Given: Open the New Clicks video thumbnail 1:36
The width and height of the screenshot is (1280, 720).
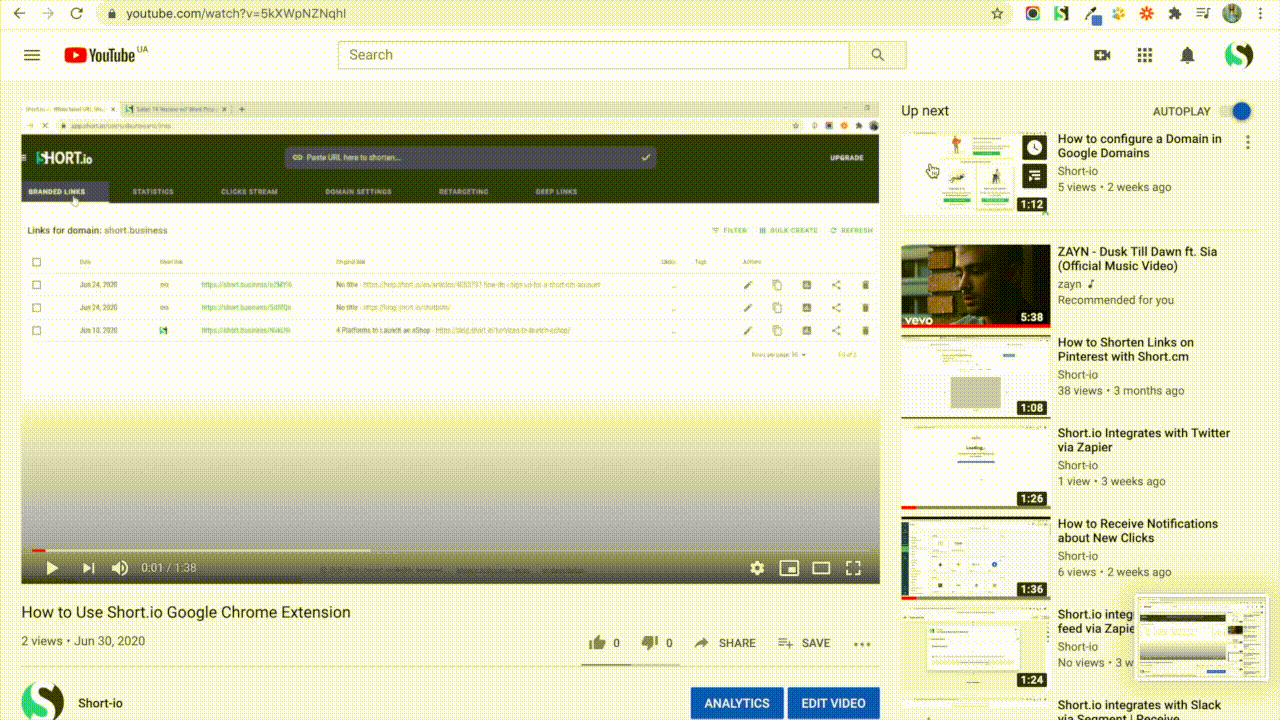Looking at the screenshot, I should (976, 559).
